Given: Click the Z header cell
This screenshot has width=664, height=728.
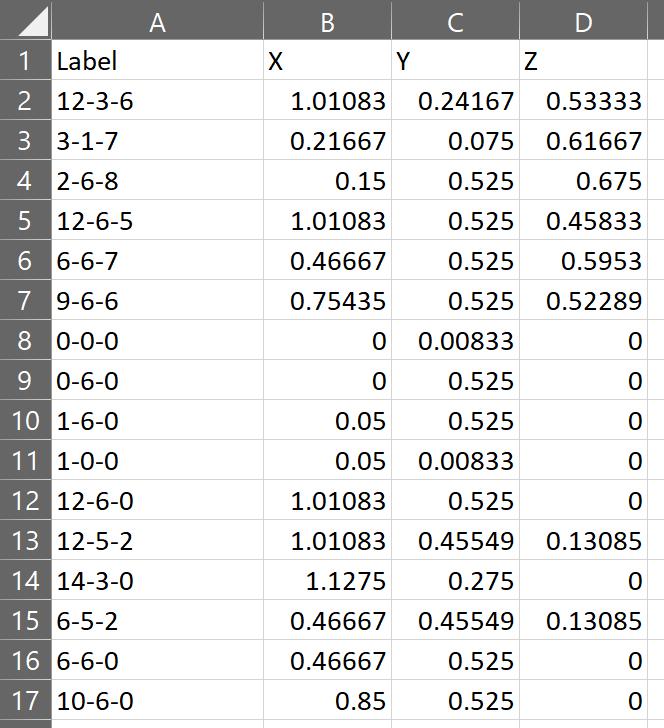Looking at the screenshot, I should [x=583, y=60].
